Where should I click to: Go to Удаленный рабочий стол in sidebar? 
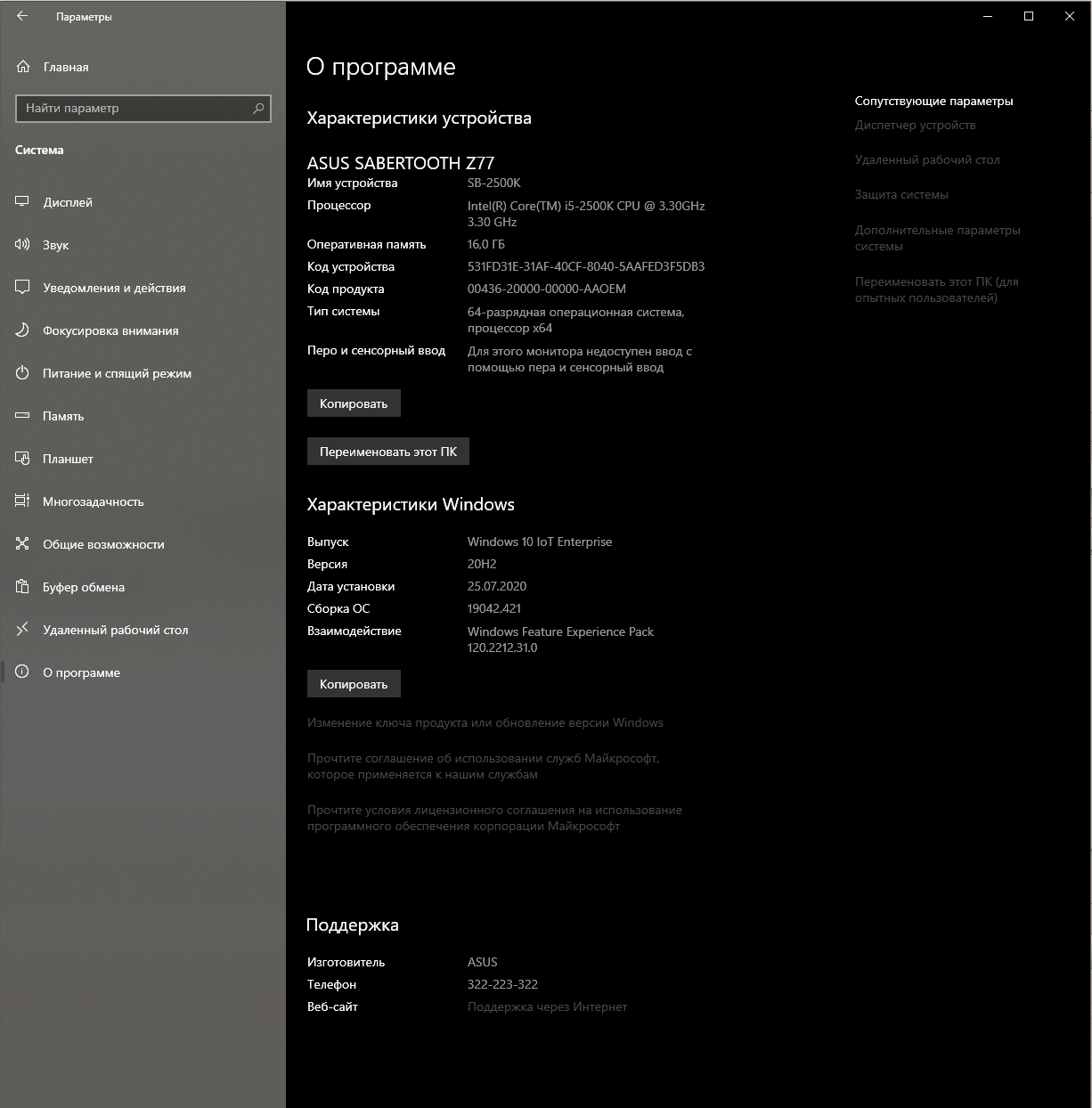pos(143,630)
